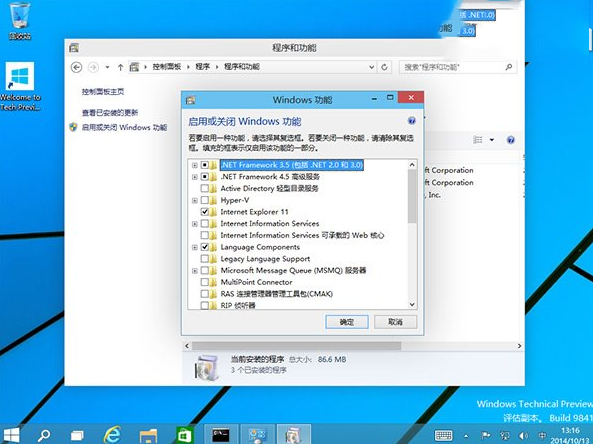593x444 pixels.
Task: Open the view options dropdown arrow
Action: [x=492, y=140]
